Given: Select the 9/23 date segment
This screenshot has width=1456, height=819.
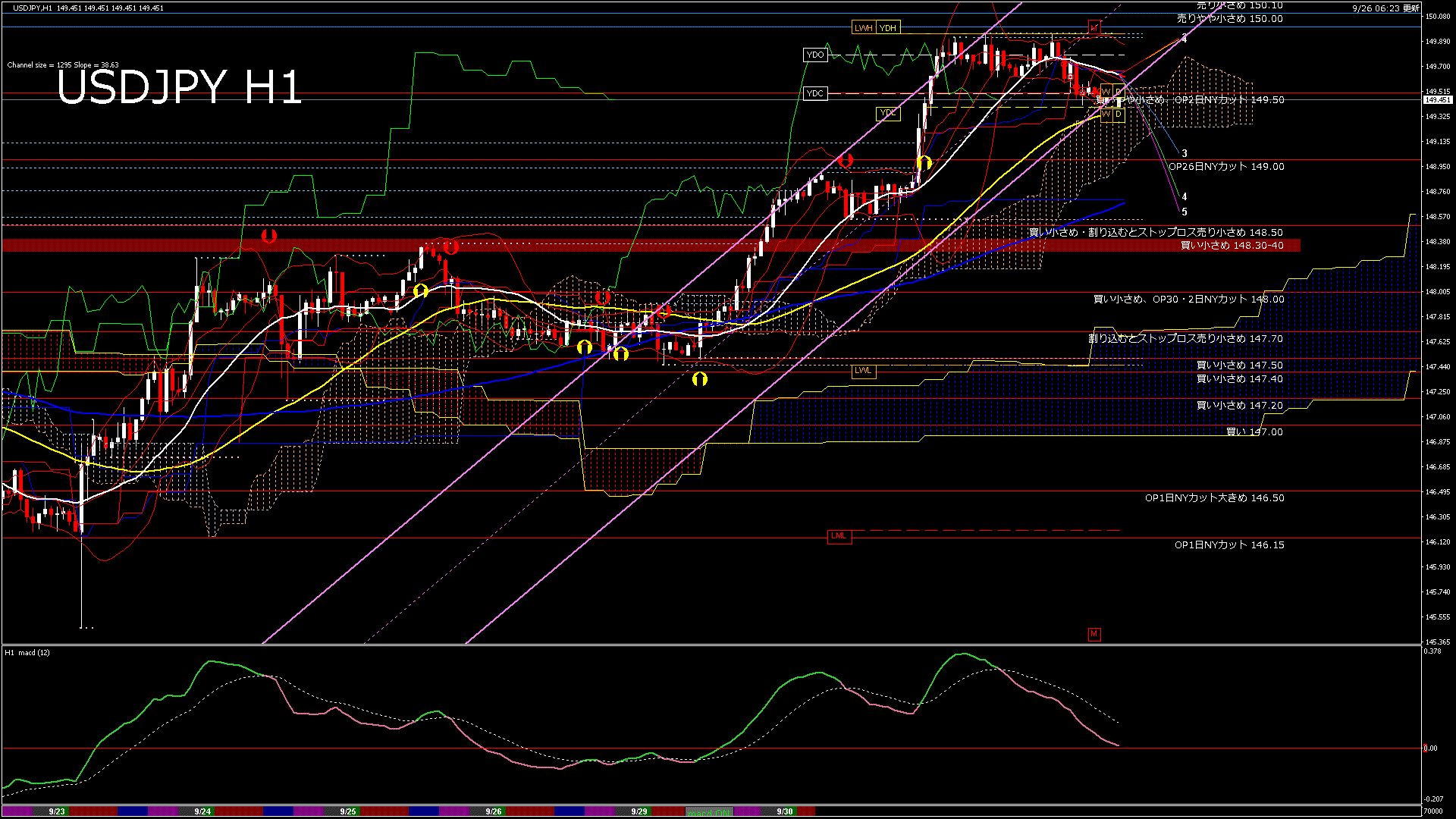Looking at the screenshot, I should coord(57,811).
